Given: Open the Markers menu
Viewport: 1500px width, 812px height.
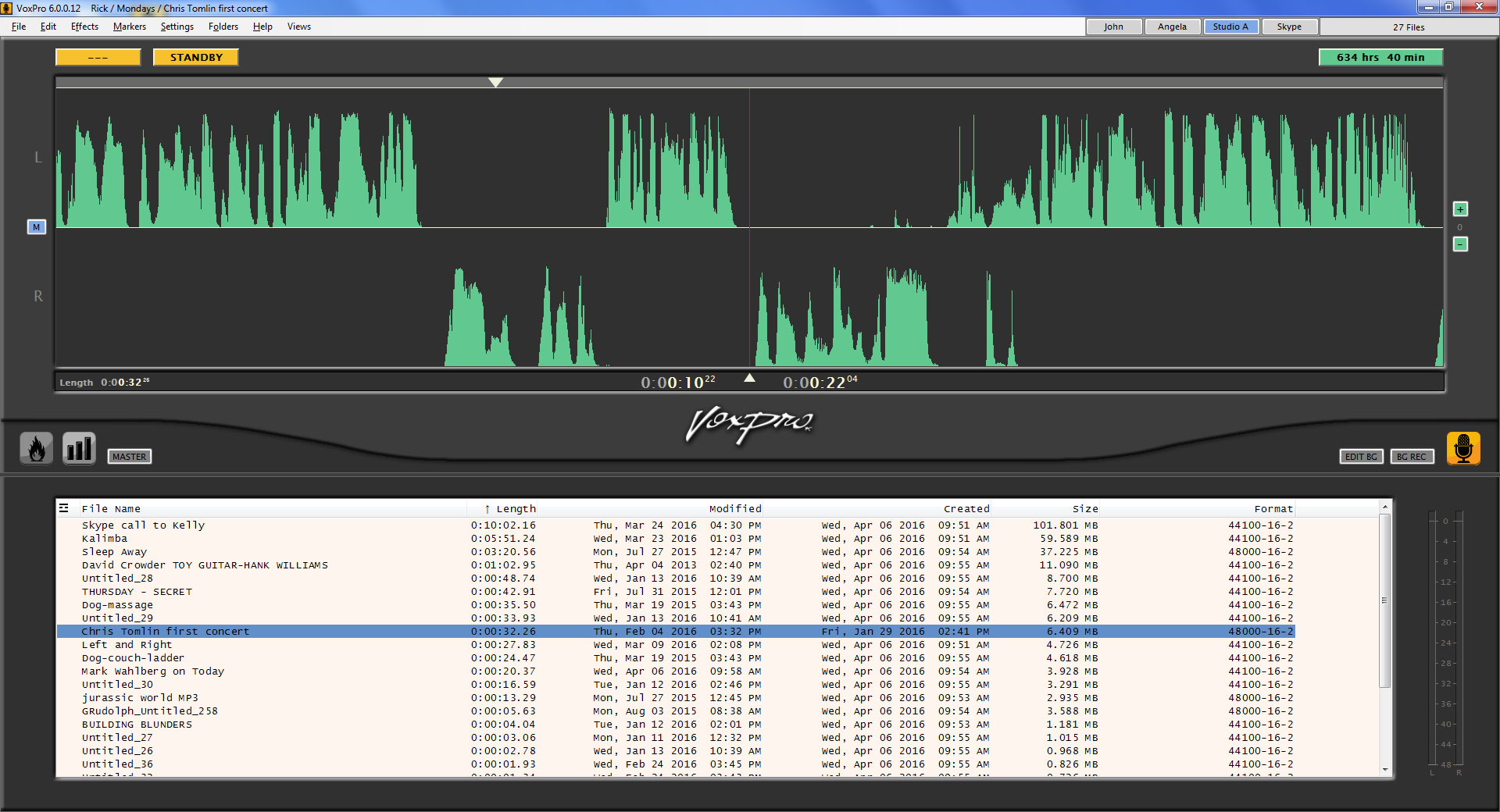Looking at the screenshot, I should pos(129,27).
